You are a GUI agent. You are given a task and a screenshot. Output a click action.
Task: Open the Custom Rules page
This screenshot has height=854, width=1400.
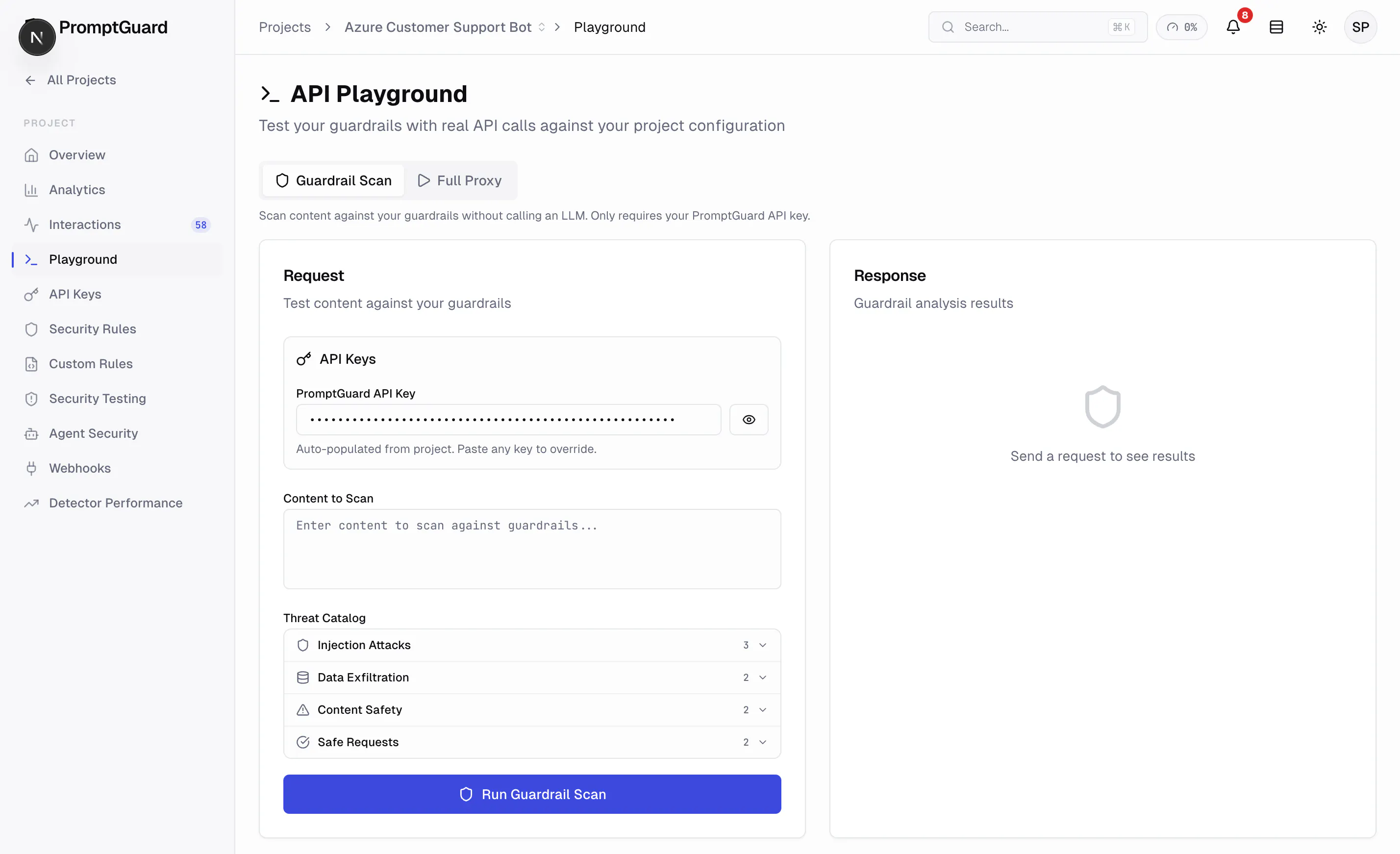tap(117, 364)
